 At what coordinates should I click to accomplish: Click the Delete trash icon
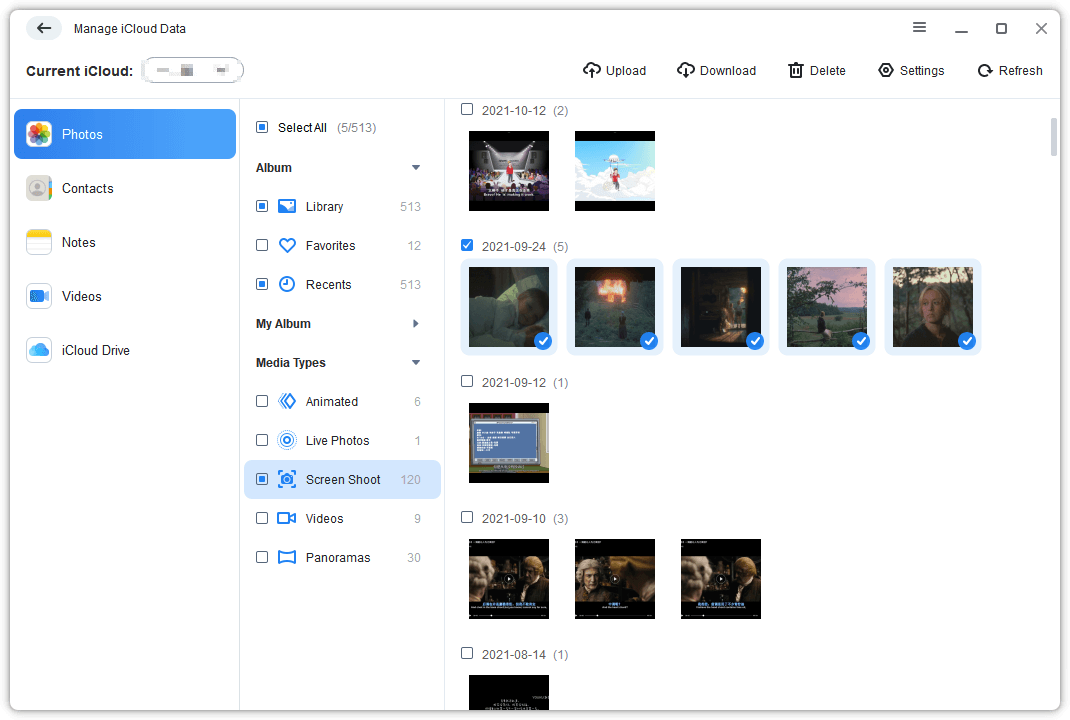click(796, 70)
